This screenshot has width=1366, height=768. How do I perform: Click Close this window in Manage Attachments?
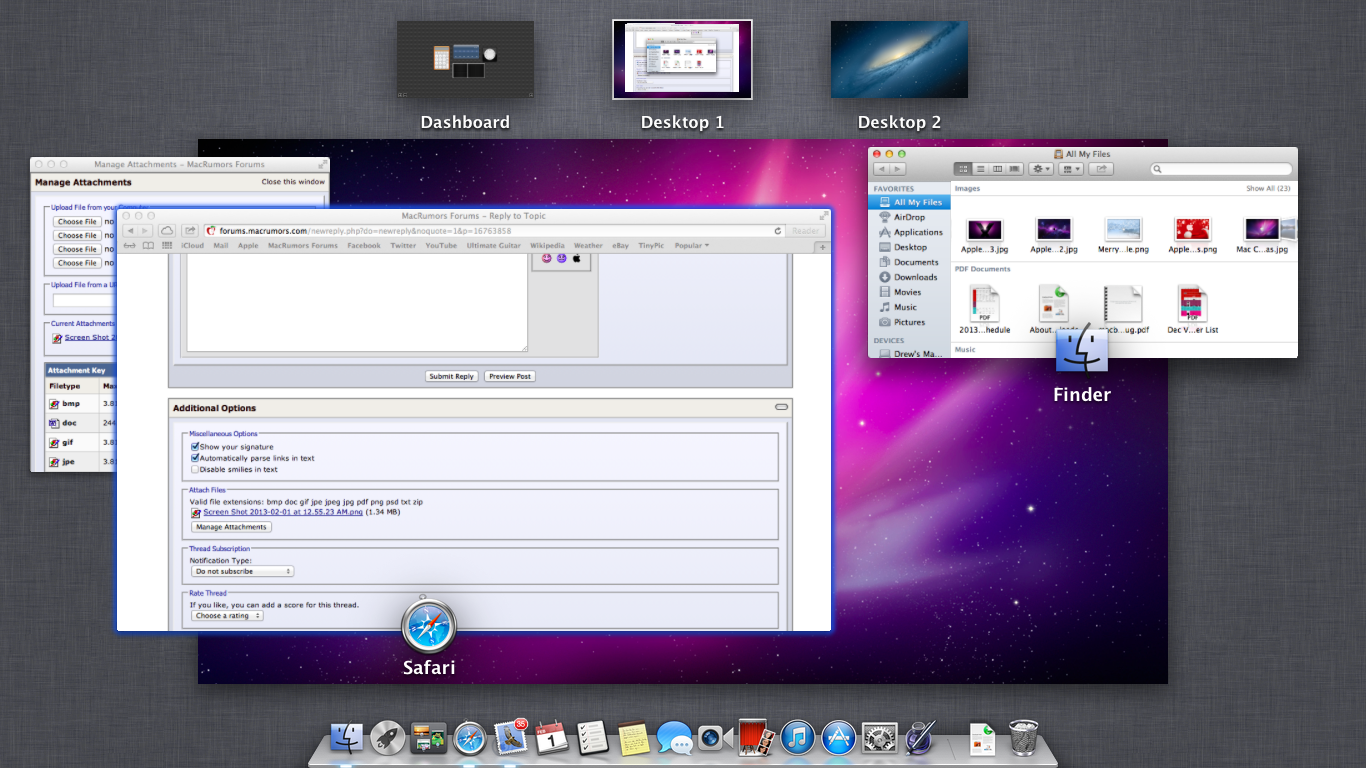(293, 182)
